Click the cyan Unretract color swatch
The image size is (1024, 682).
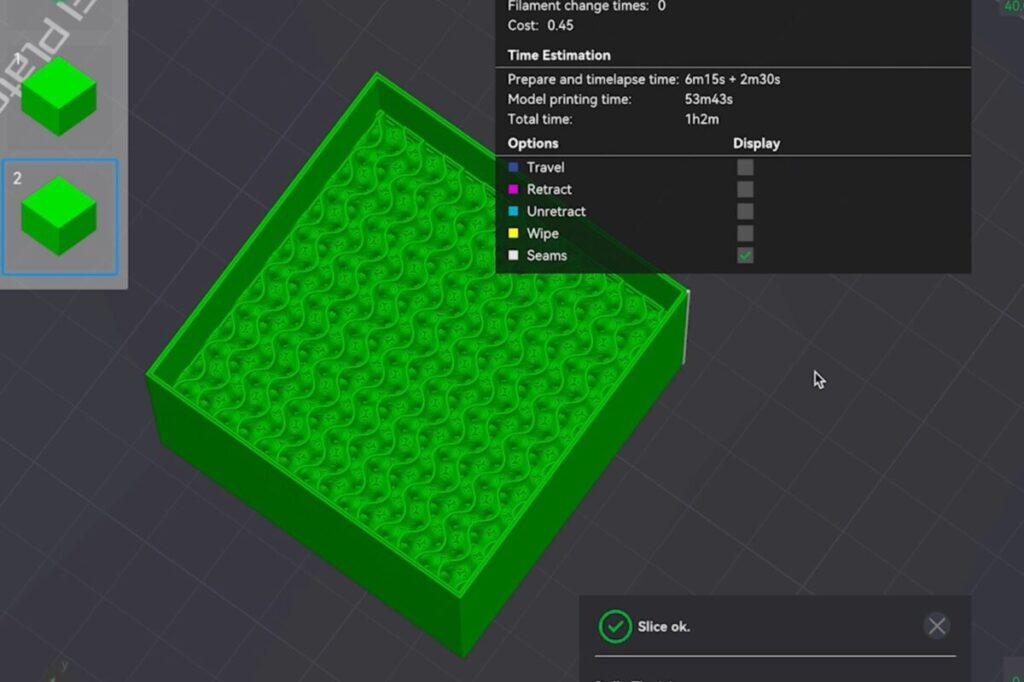click(x=514, y=212)
